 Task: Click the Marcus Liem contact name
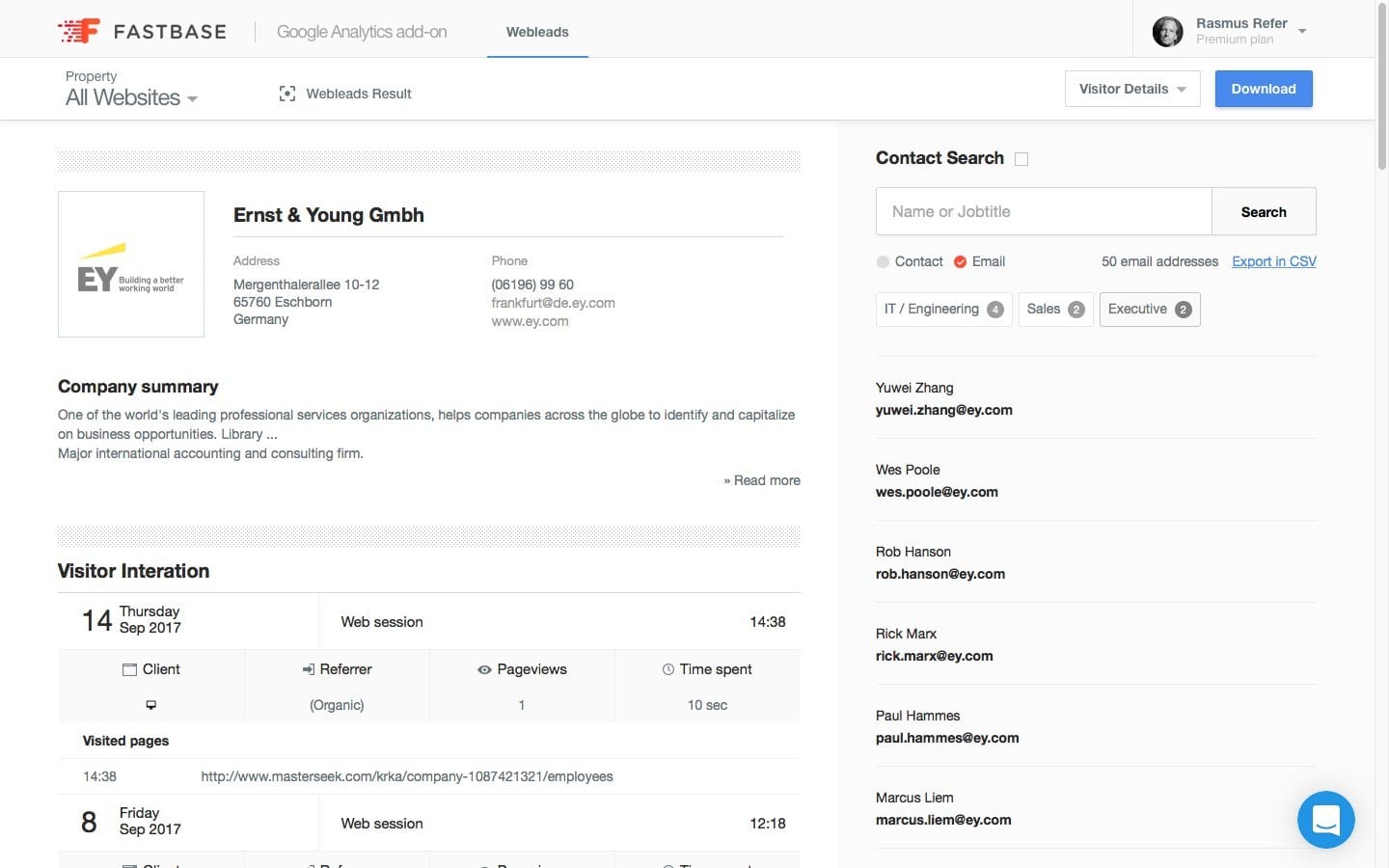[914, 798]
